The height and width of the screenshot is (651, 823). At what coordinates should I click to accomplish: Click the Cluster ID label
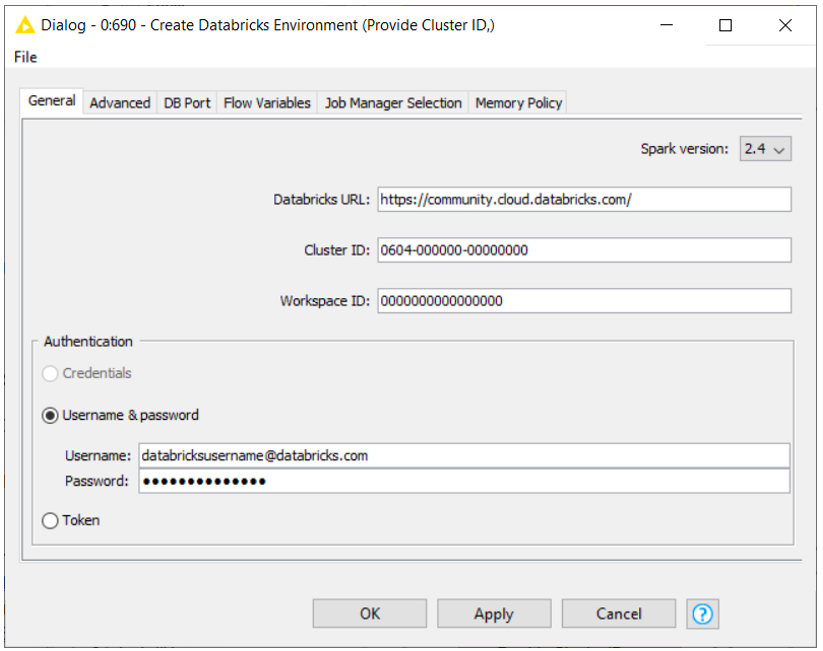tap(337, 250)
